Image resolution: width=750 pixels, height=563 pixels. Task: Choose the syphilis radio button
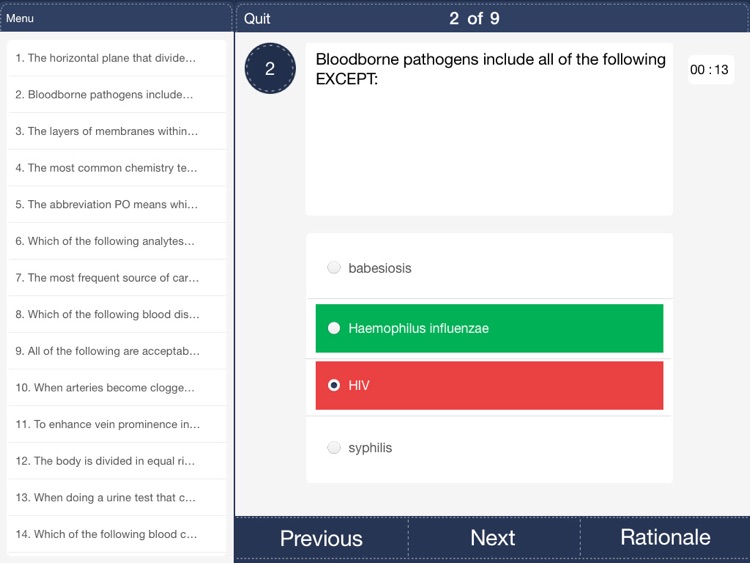[334, 448]
